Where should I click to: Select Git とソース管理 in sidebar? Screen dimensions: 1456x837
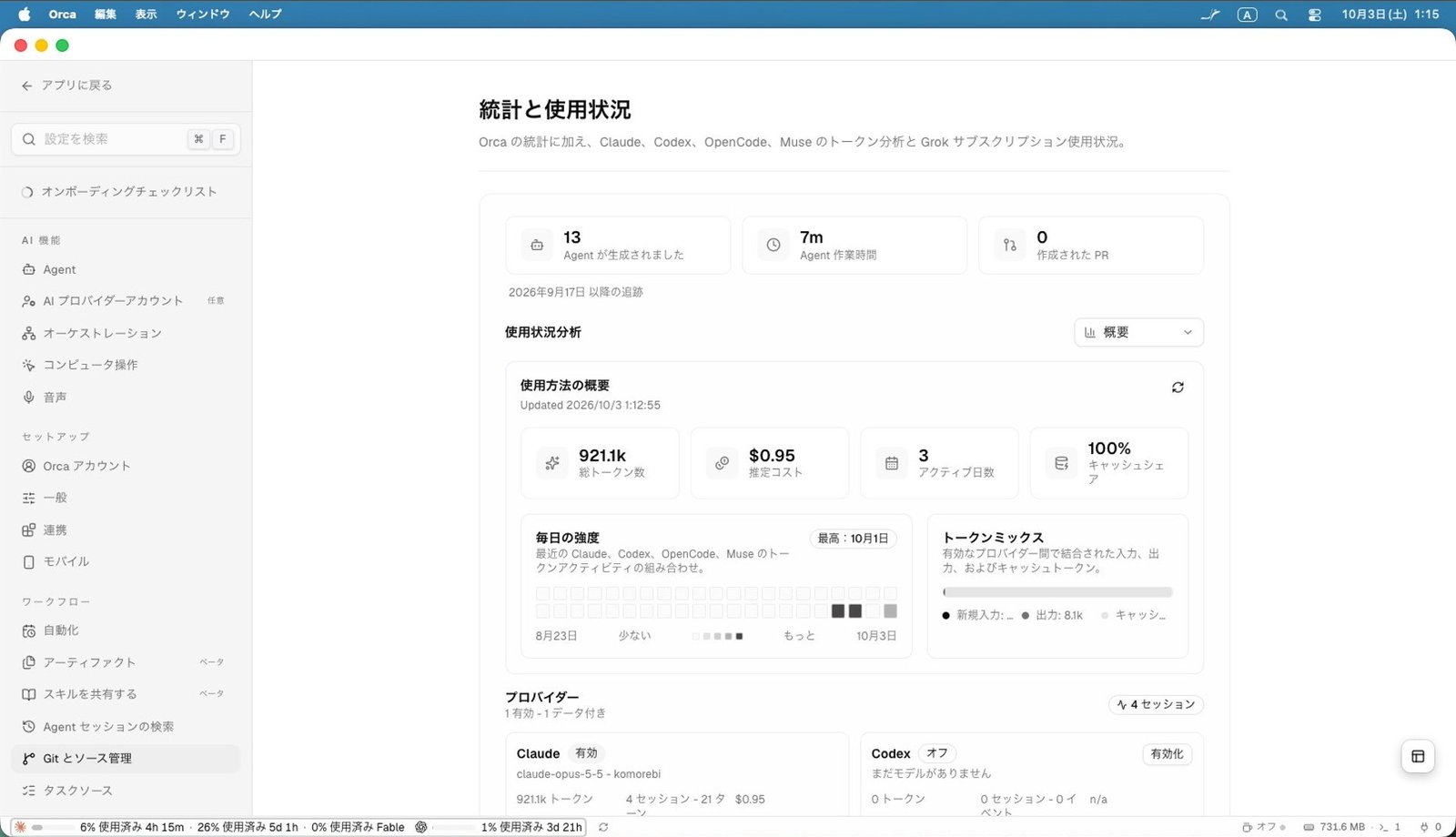(x=126, y=759)
